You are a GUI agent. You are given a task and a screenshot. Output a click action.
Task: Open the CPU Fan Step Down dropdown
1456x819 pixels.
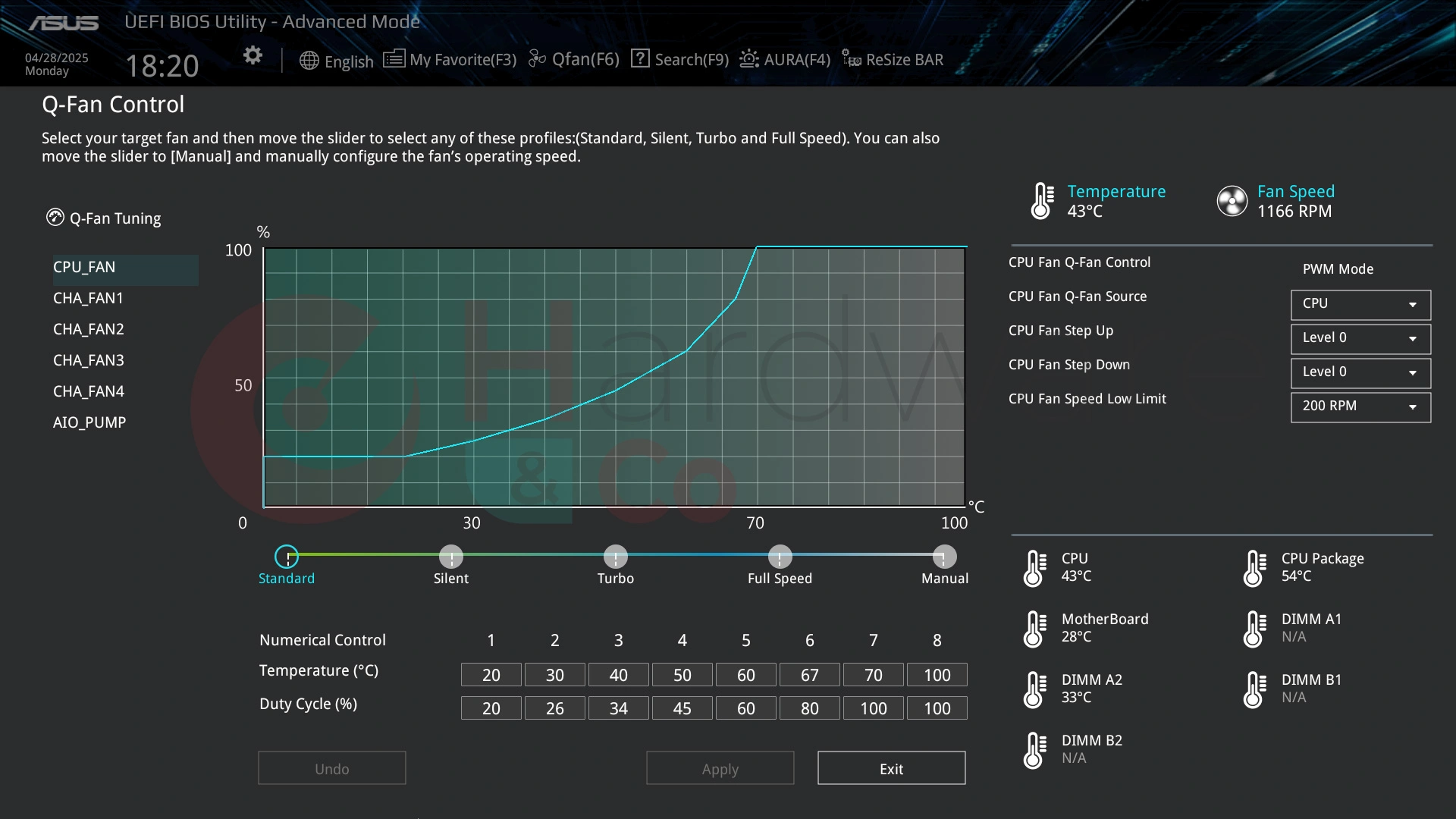point(1360,372)
